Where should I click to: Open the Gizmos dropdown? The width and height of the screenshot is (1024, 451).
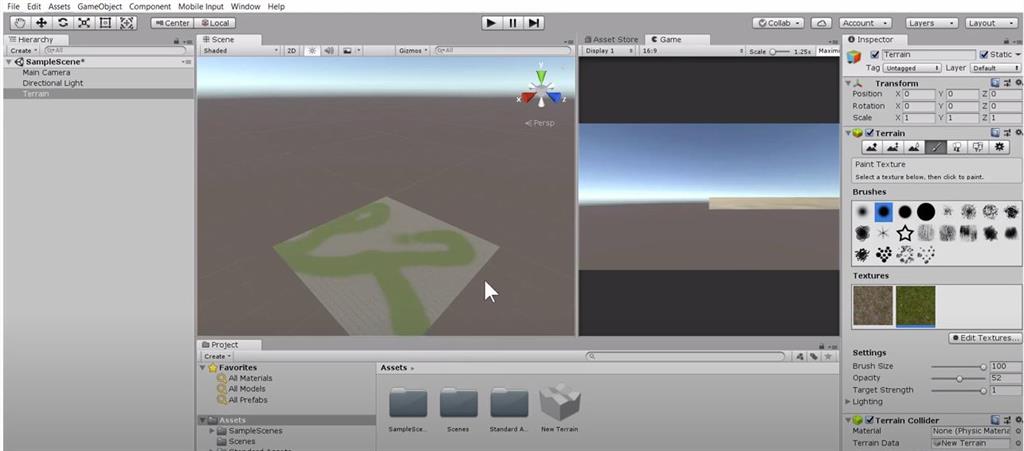pos(413,50)
